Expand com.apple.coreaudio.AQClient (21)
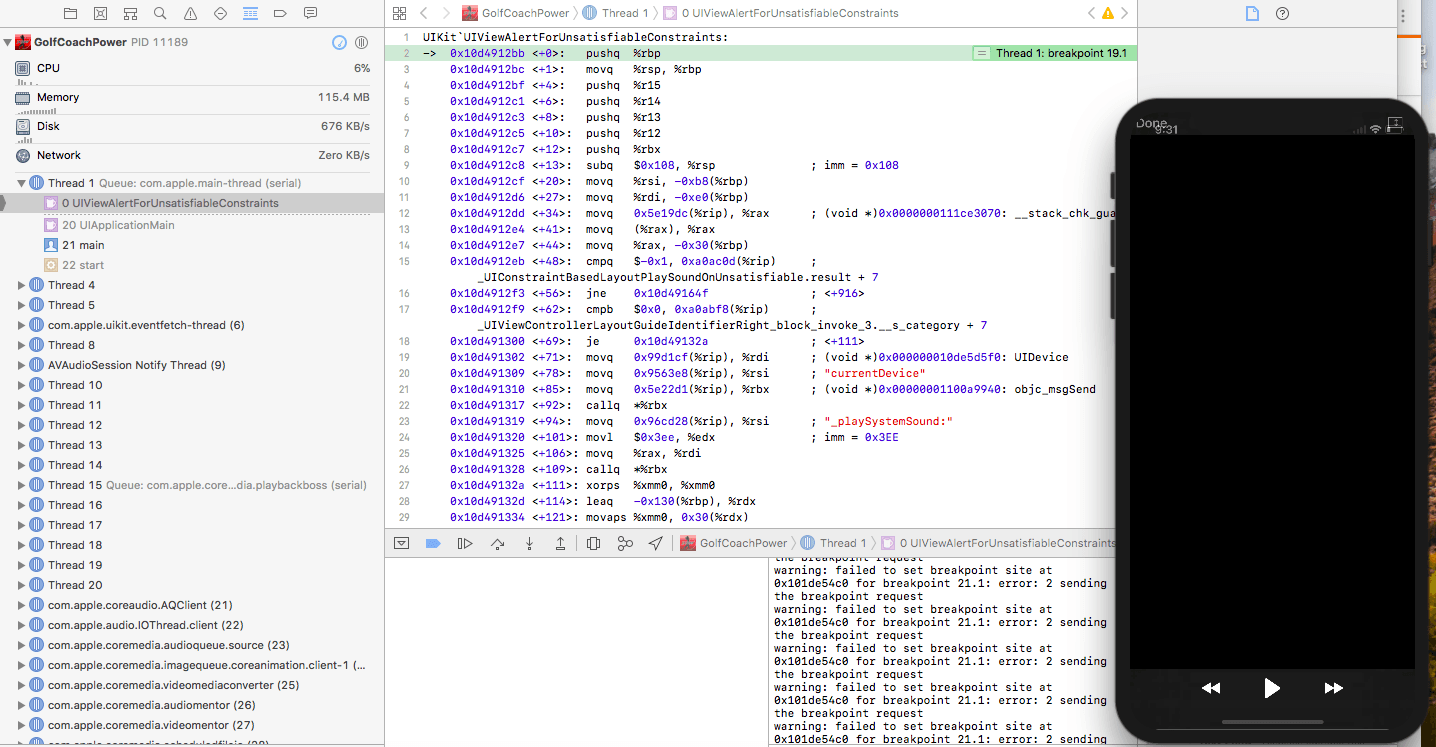Screen dimensions: 1436x747 pos(22,605)
